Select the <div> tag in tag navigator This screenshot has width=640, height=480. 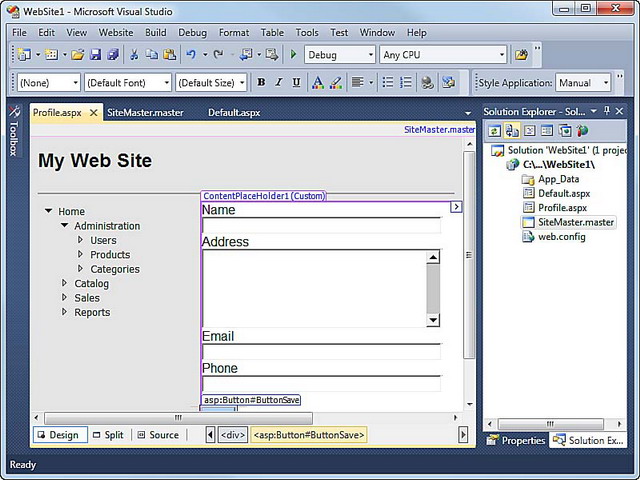(x=233, y=435)
